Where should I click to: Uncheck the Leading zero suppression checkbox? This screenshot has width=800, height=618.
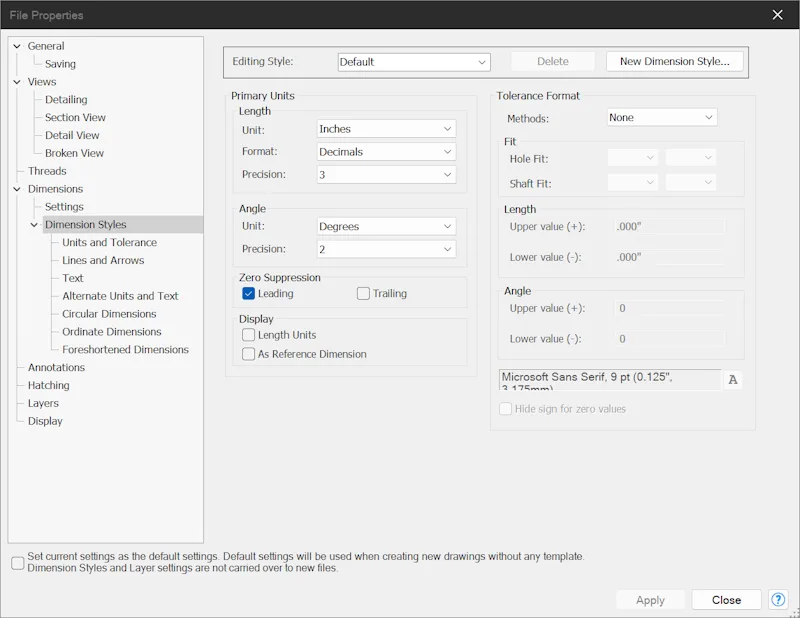click(x=248, y=293)
